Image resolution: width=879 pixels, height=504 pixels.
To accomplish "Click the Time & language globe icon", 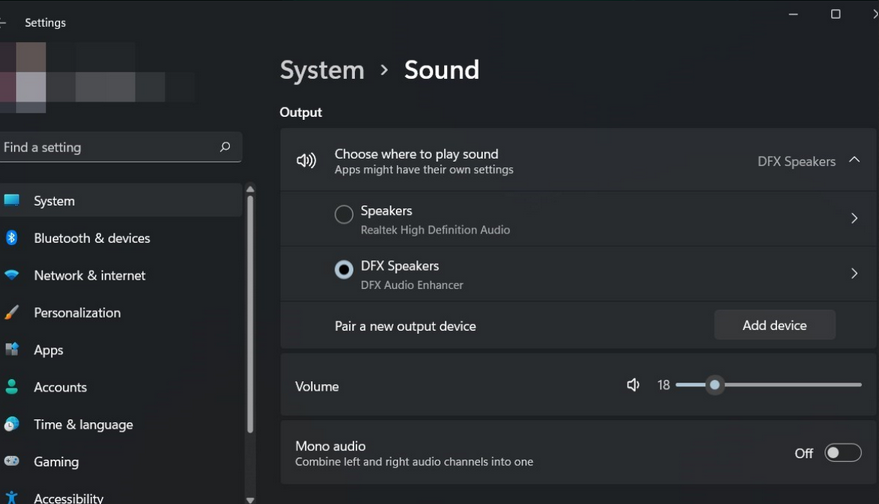I will 11,424.
